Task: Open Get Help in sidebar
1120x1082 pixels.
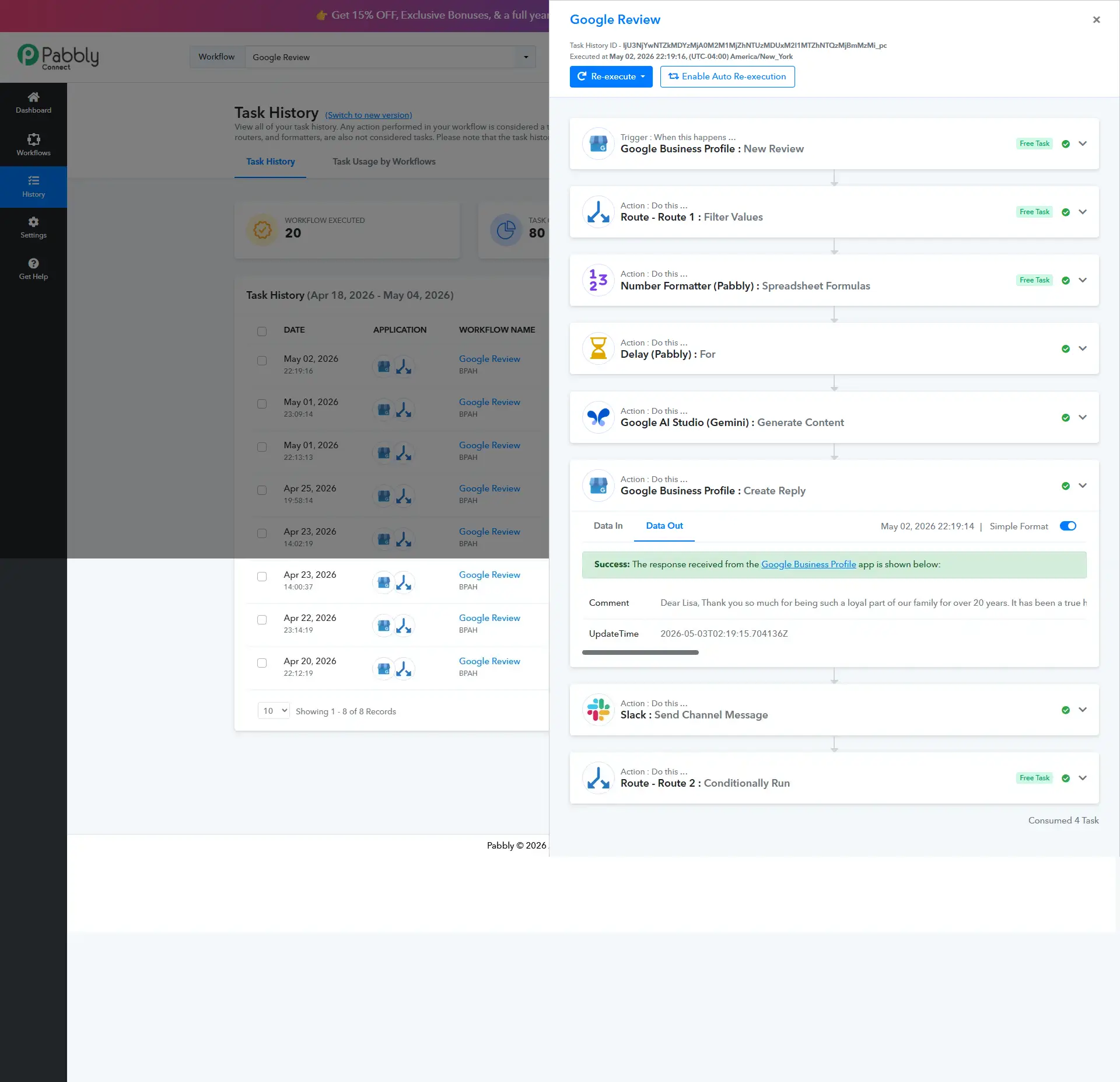Action: [x=33, y=269]
